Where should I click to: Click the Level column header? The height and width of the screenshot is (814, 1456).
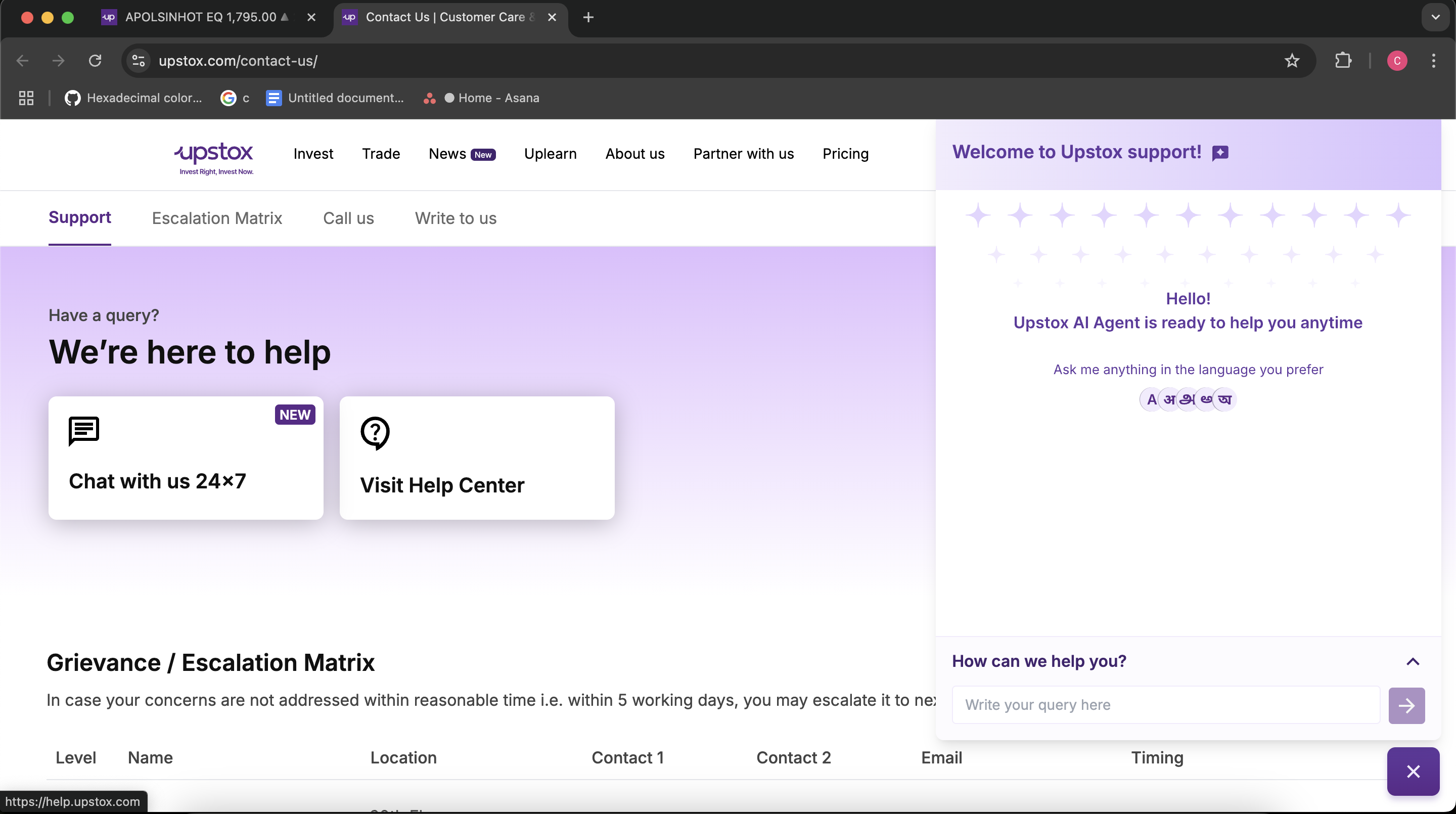[75, 757]
